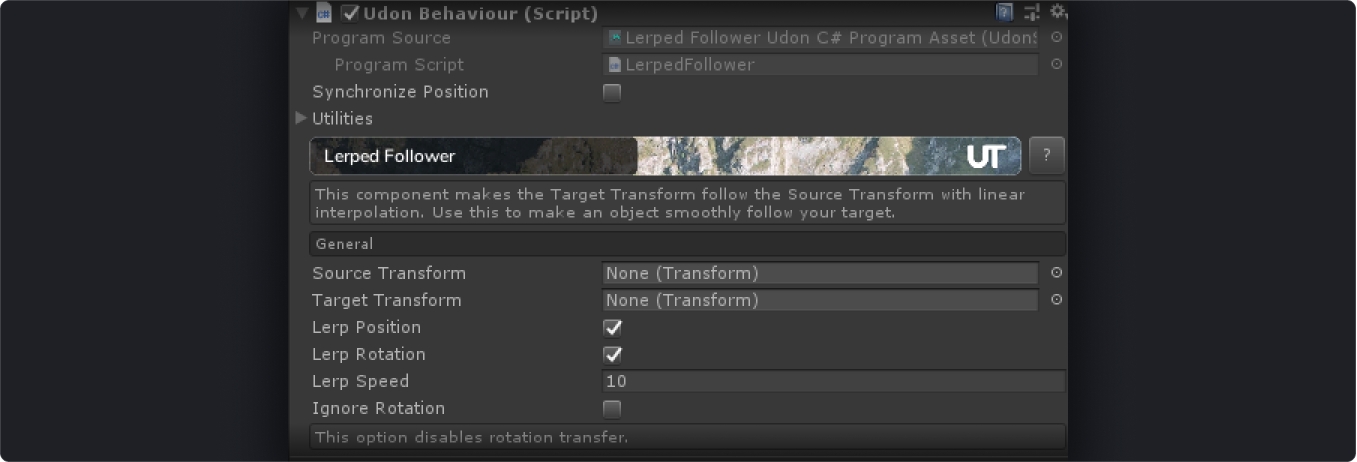Open object picker for Program Script

click(x=1057, y=65)
